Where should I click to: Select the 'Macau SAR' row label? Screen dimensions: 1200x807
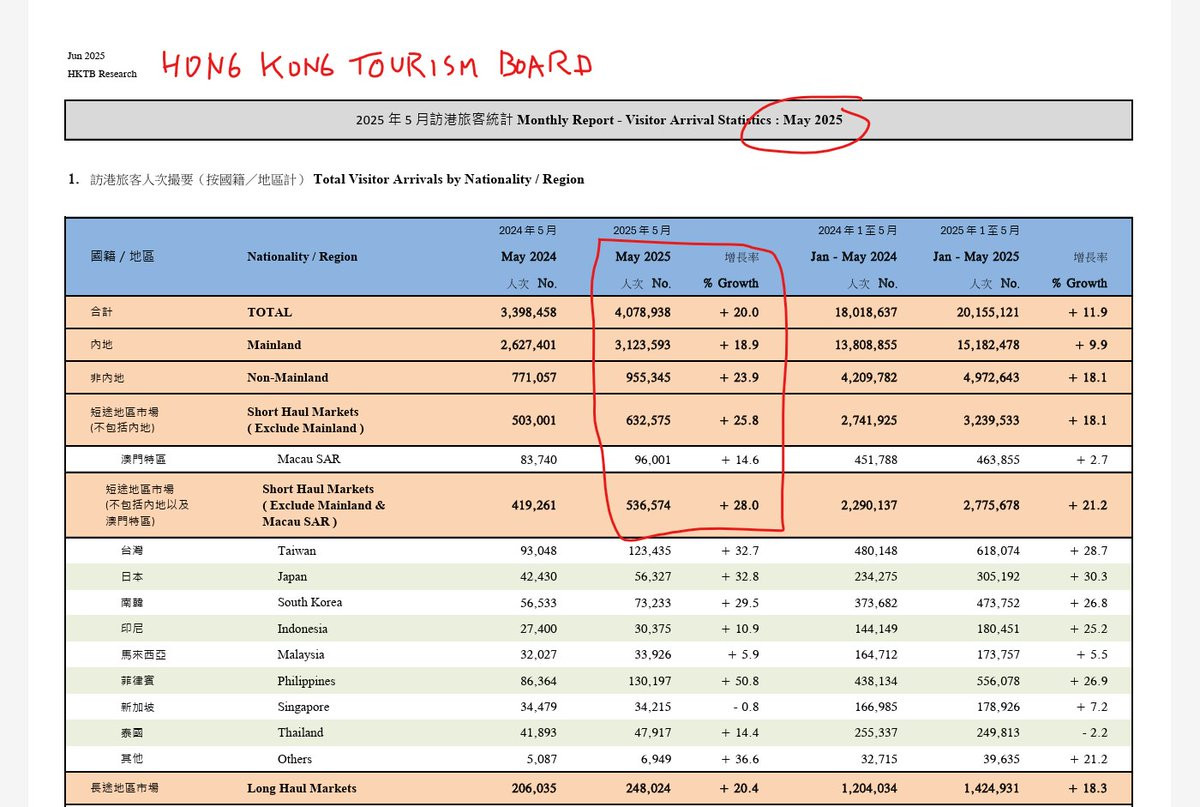[x=308, y=460]
